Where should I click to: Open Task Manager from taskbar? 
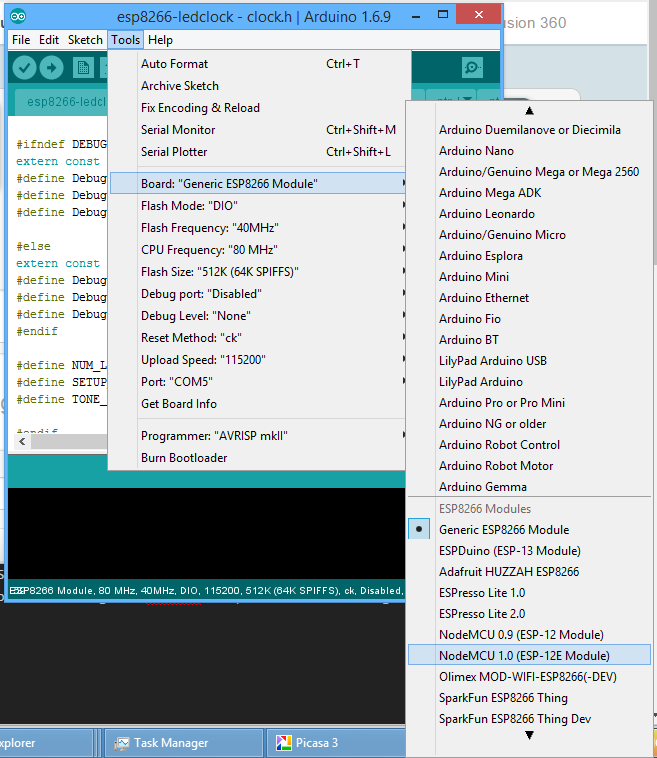(x=184, y=743)
